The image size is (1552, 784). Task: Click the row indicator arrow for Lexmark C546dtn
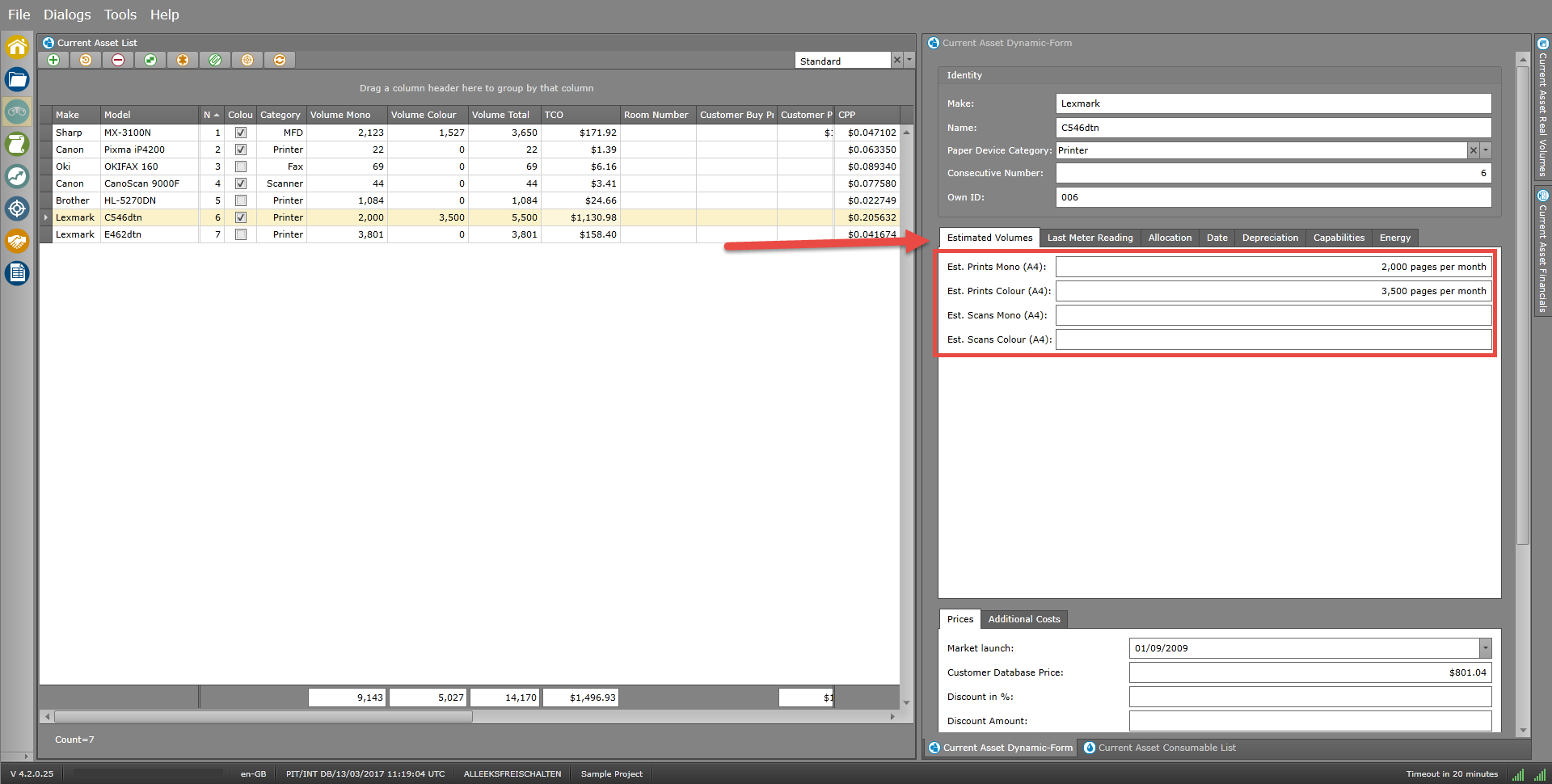coord(45,217)
